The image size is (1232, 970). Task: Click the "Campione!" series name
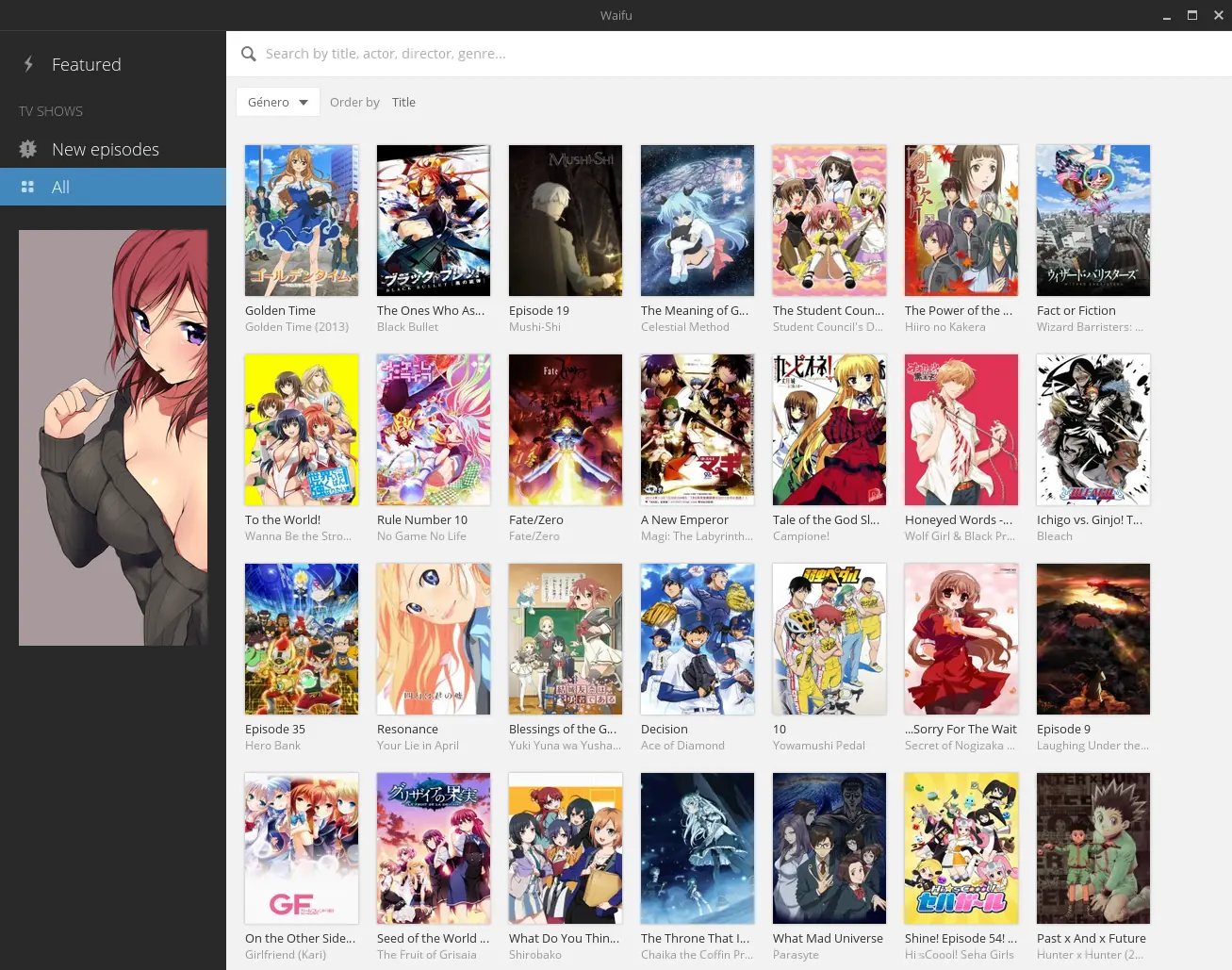[801, 536]
